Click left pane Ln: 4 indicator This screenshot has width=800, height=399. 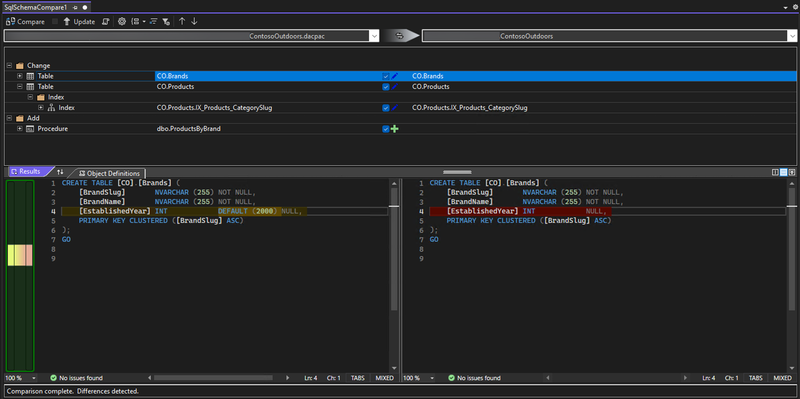click(x=311, y=378)
